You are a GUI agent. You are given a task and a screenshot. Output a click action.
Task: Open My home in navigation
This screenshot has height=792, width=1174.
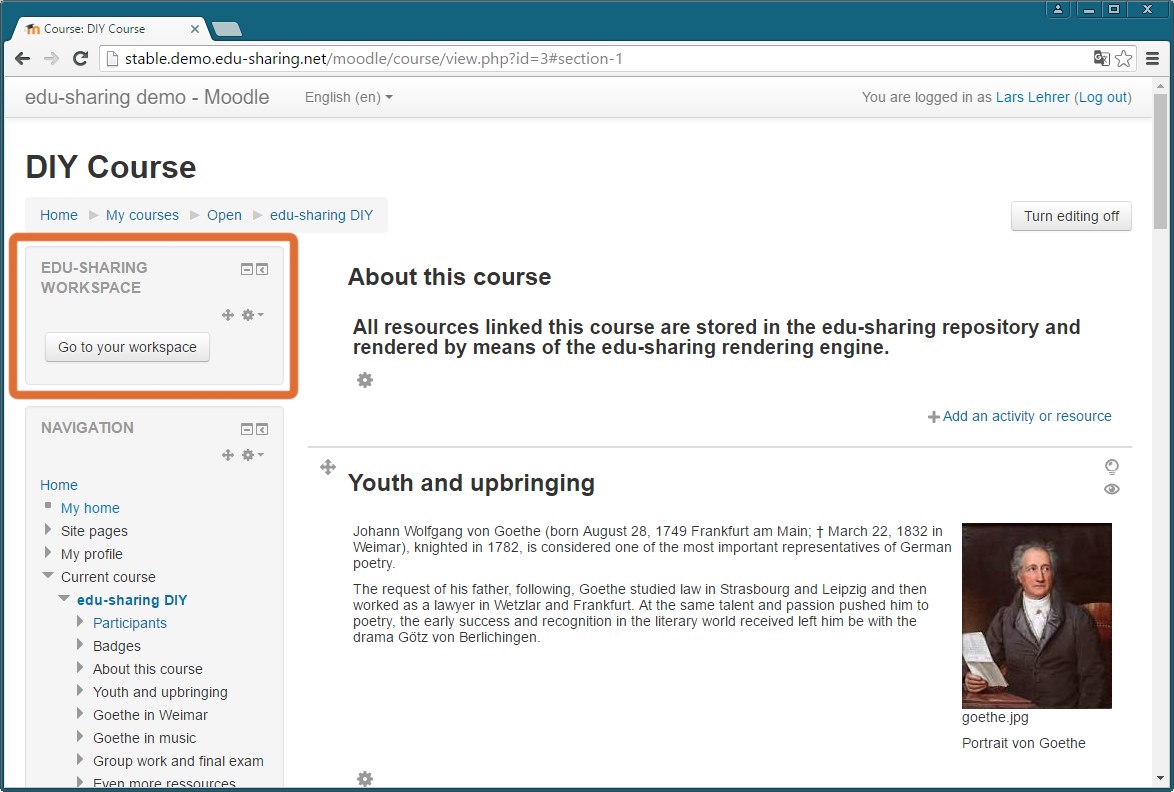[90, 508]
